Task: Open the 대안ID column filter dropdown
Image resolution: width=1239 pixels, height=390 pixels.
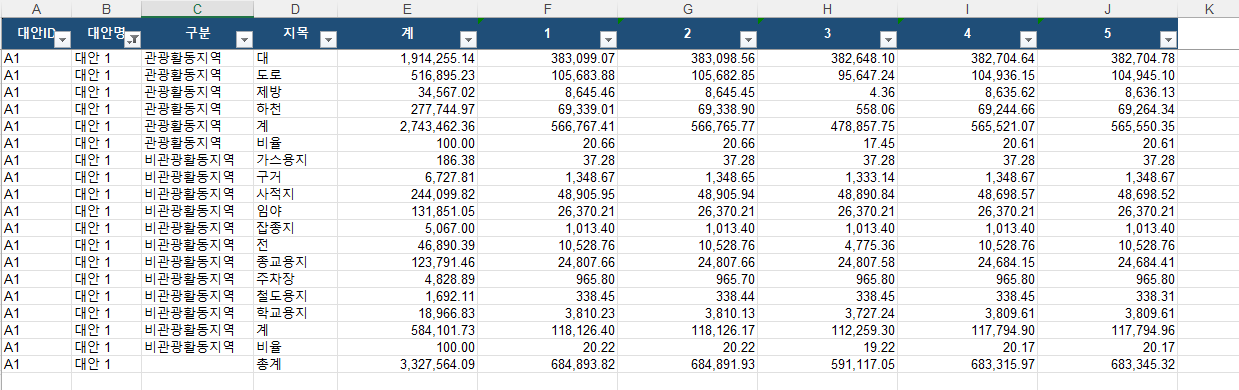Action: click(61, 39)
